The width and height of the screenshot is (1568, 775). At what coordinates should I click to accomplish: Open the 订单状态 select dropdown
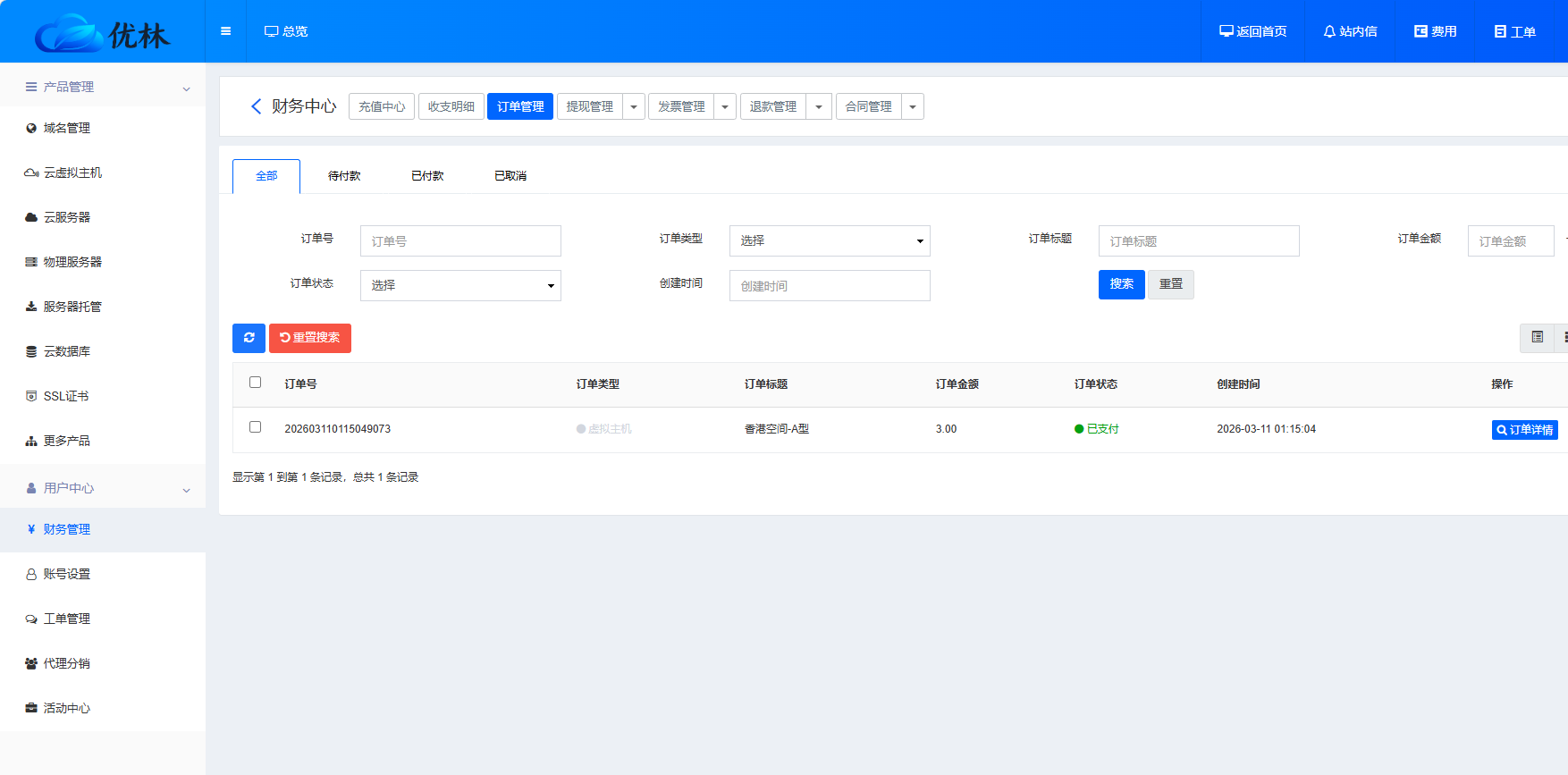click(459, 285)
